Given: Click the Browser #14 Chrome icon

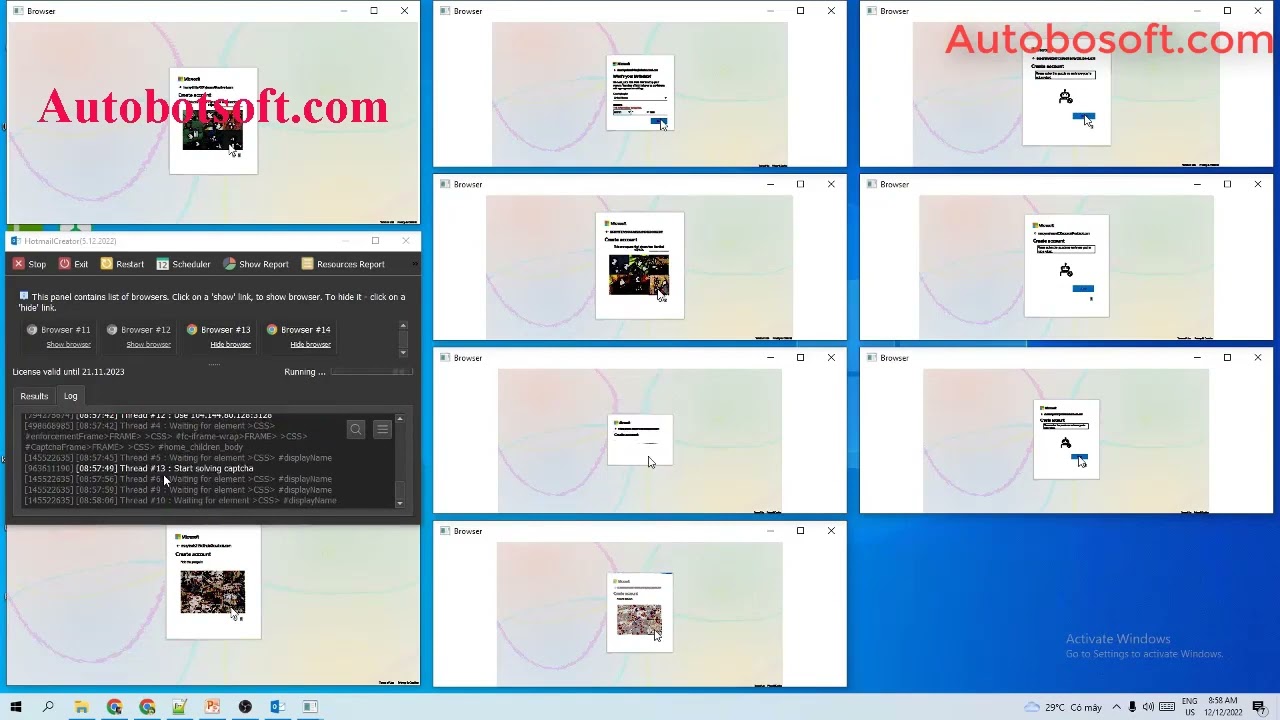Looking at the screenshot, I should tap(272, 330).
